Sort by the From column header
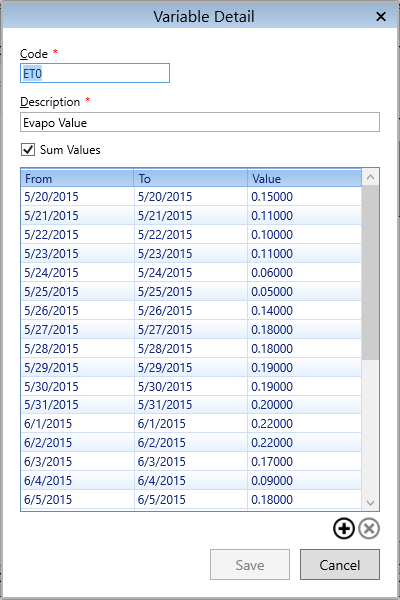The image size is (400, 600). (x=77, y=178)
